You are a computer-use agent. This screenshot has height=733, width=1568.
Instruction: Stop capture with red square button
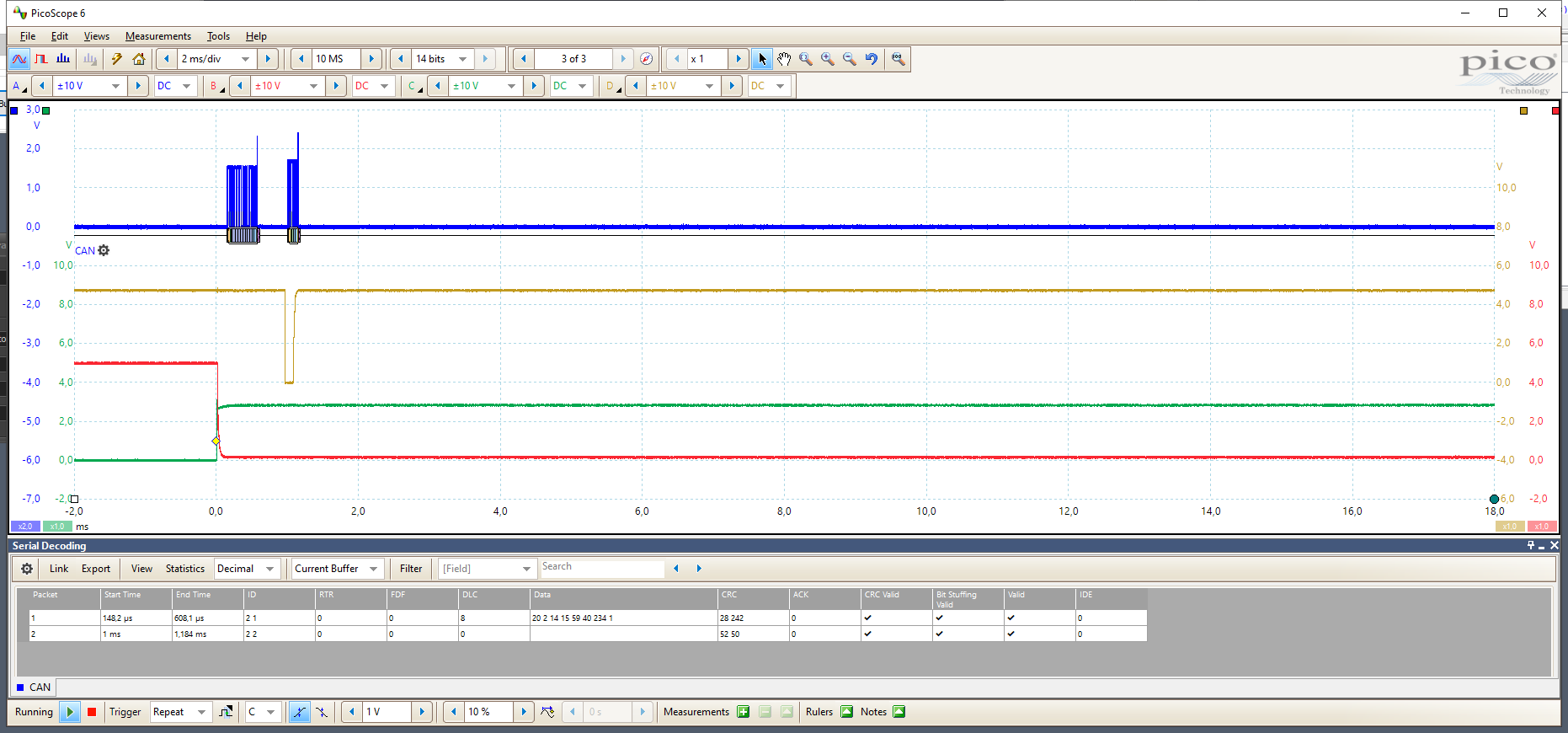click(92, 712)
